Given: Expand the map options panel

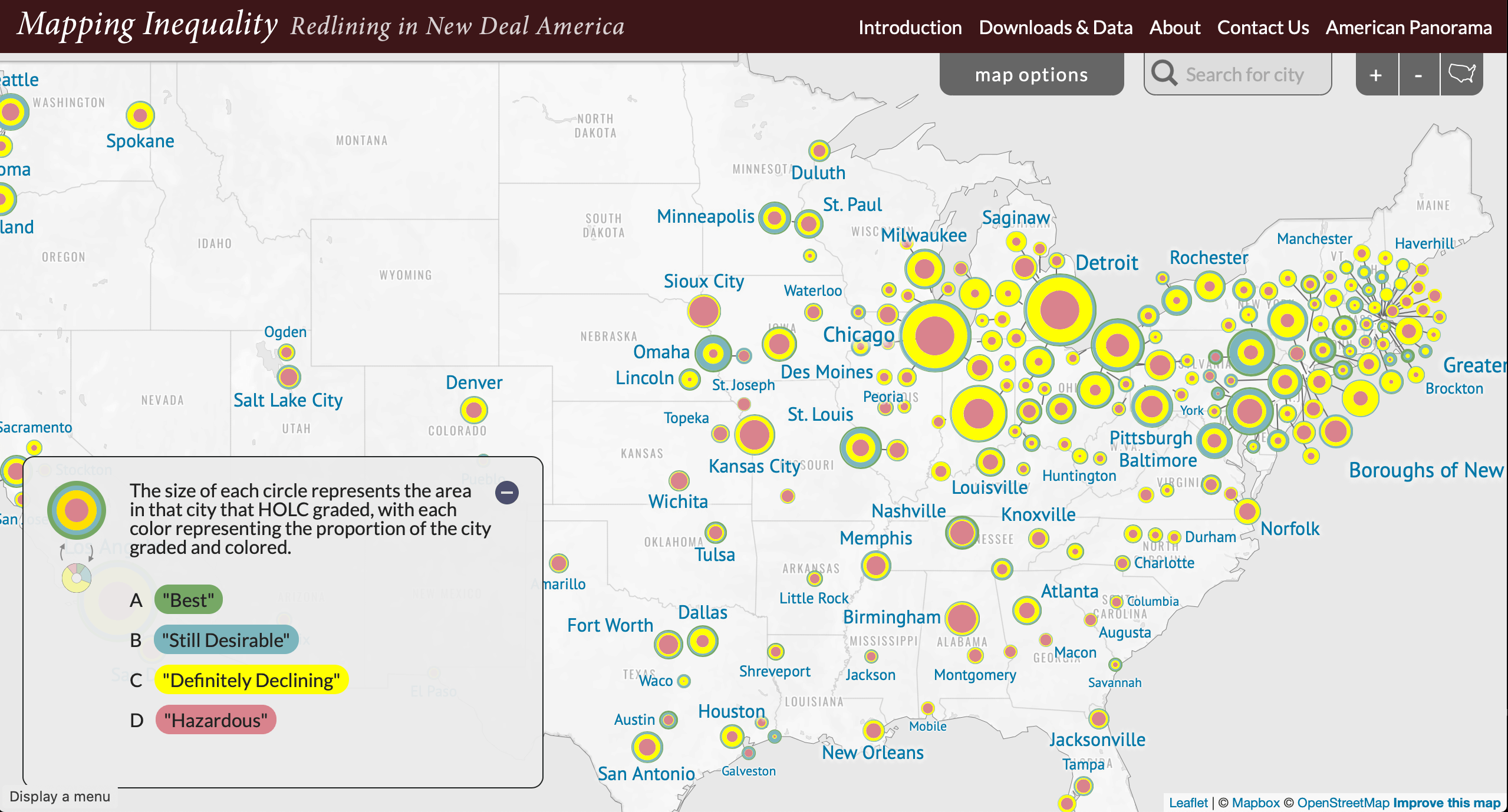Looking at the screenshot, I should click(x=1031, y=74).
